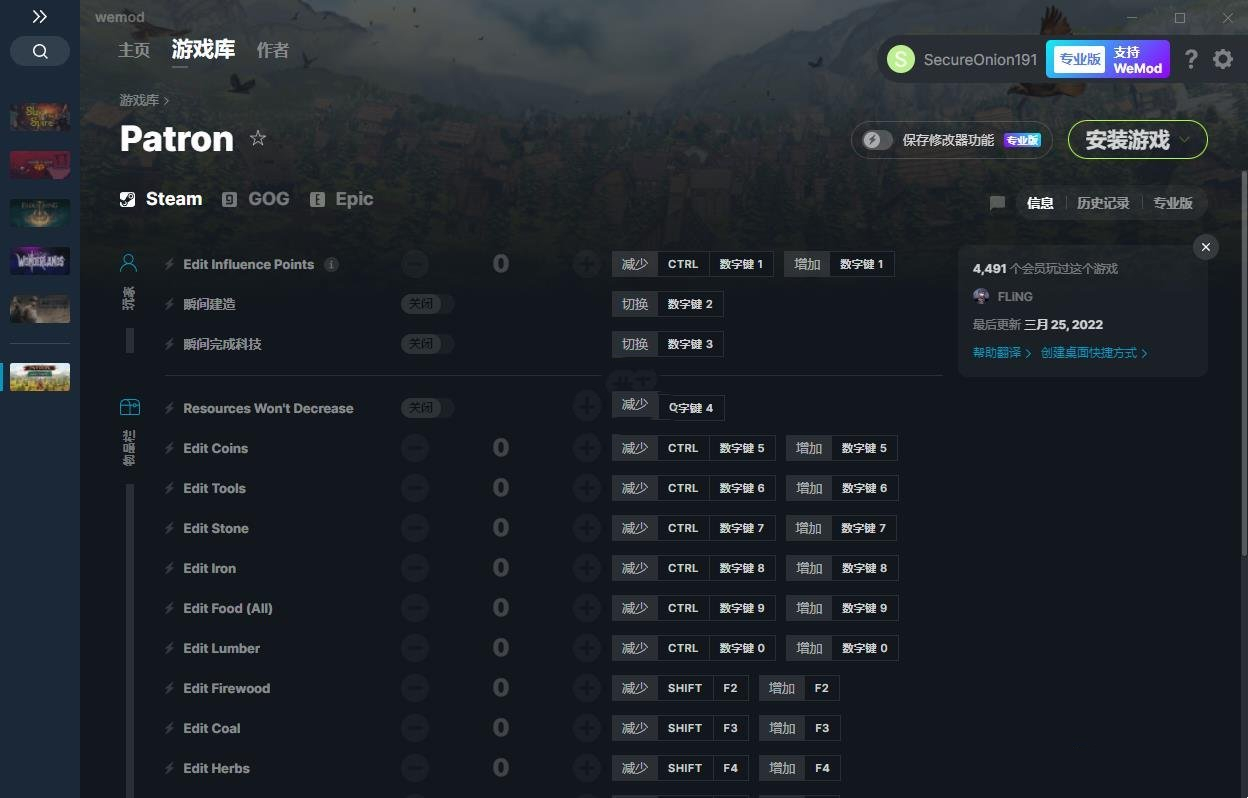1248x798 pixels.
Task: Click the Edit Influence Points value field
Action: tap(501, 264)
